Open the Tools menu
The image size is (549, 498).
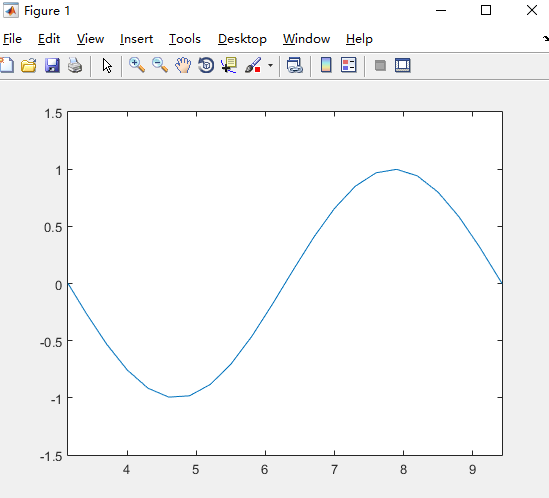tap(185, 39)
